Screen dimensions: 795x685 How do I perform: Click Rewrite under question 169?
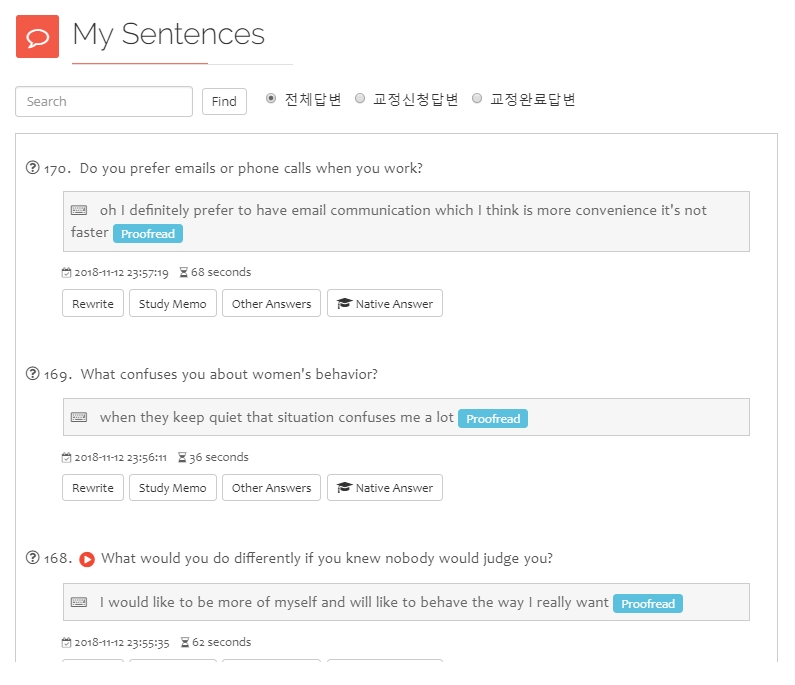pos(93,488)
